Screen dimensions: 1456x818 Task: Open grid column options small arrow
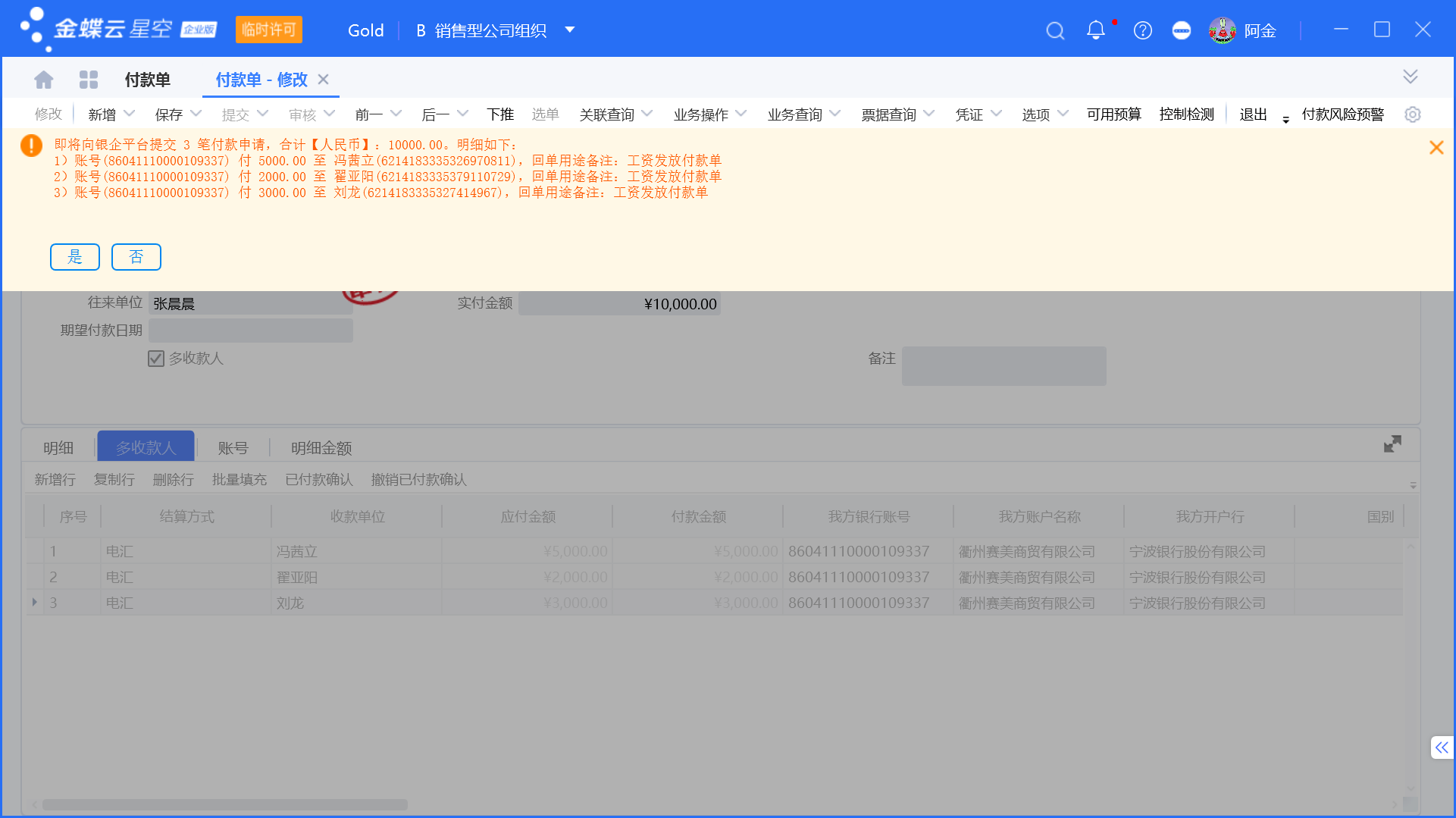coord(1413,485)
